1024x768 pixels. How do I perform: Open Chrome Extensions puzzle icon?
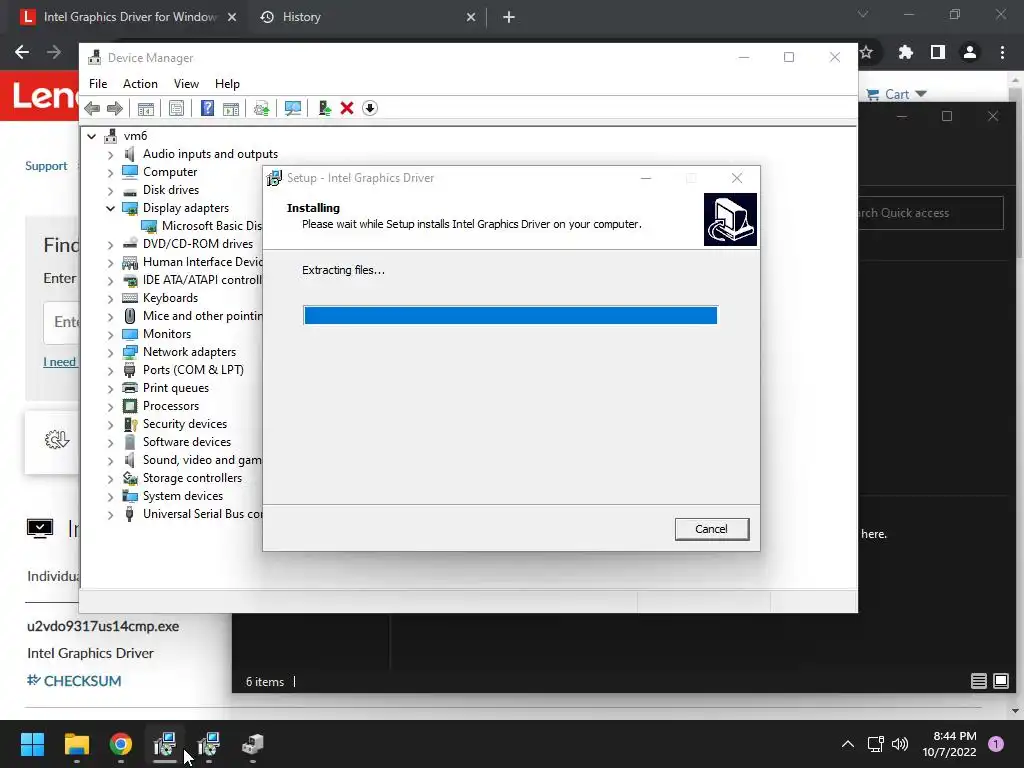coord(905,52)
